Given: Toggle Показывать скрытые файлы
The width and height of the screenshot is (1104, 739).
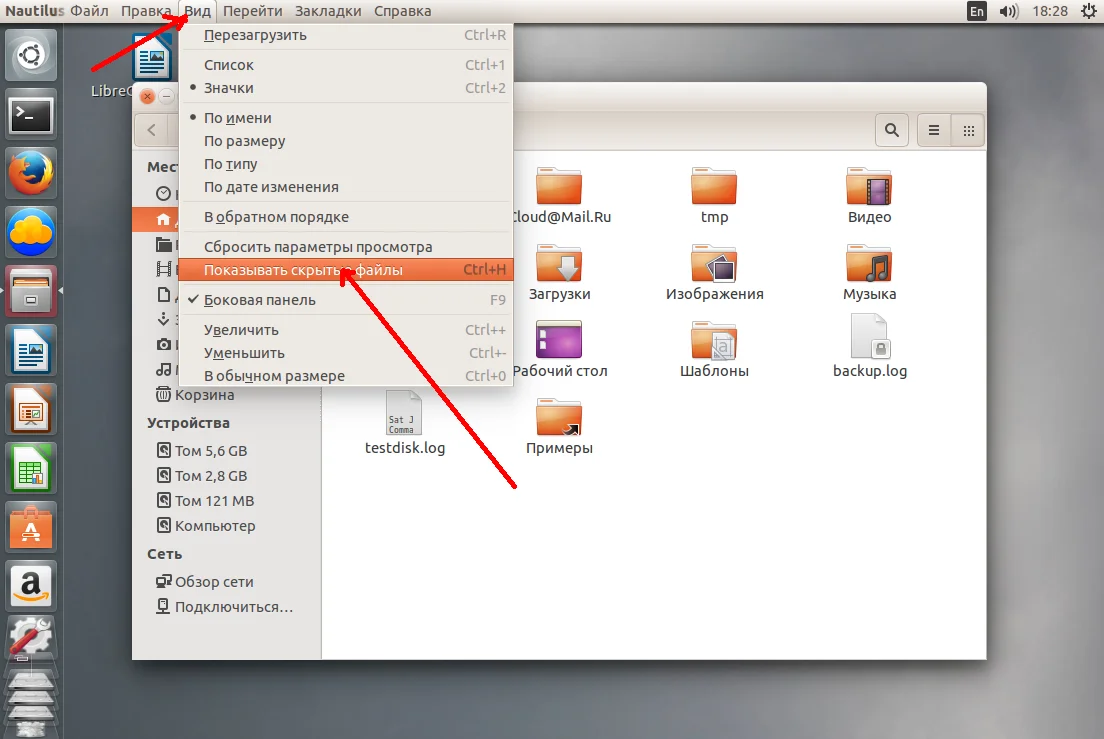Looking at the screenshot, I should [346, 270].
